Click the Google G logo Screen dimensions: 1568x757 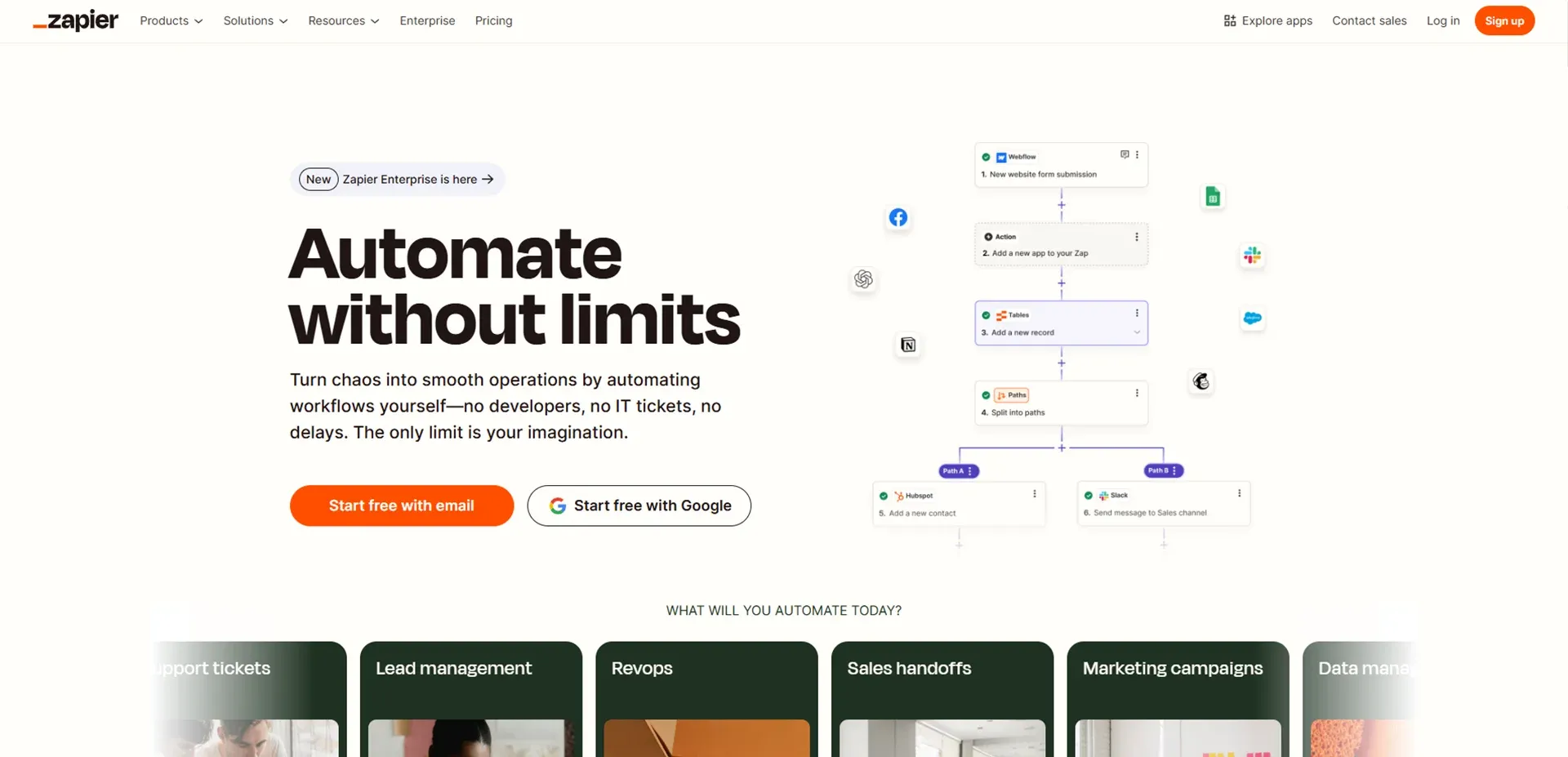[558, 505]
